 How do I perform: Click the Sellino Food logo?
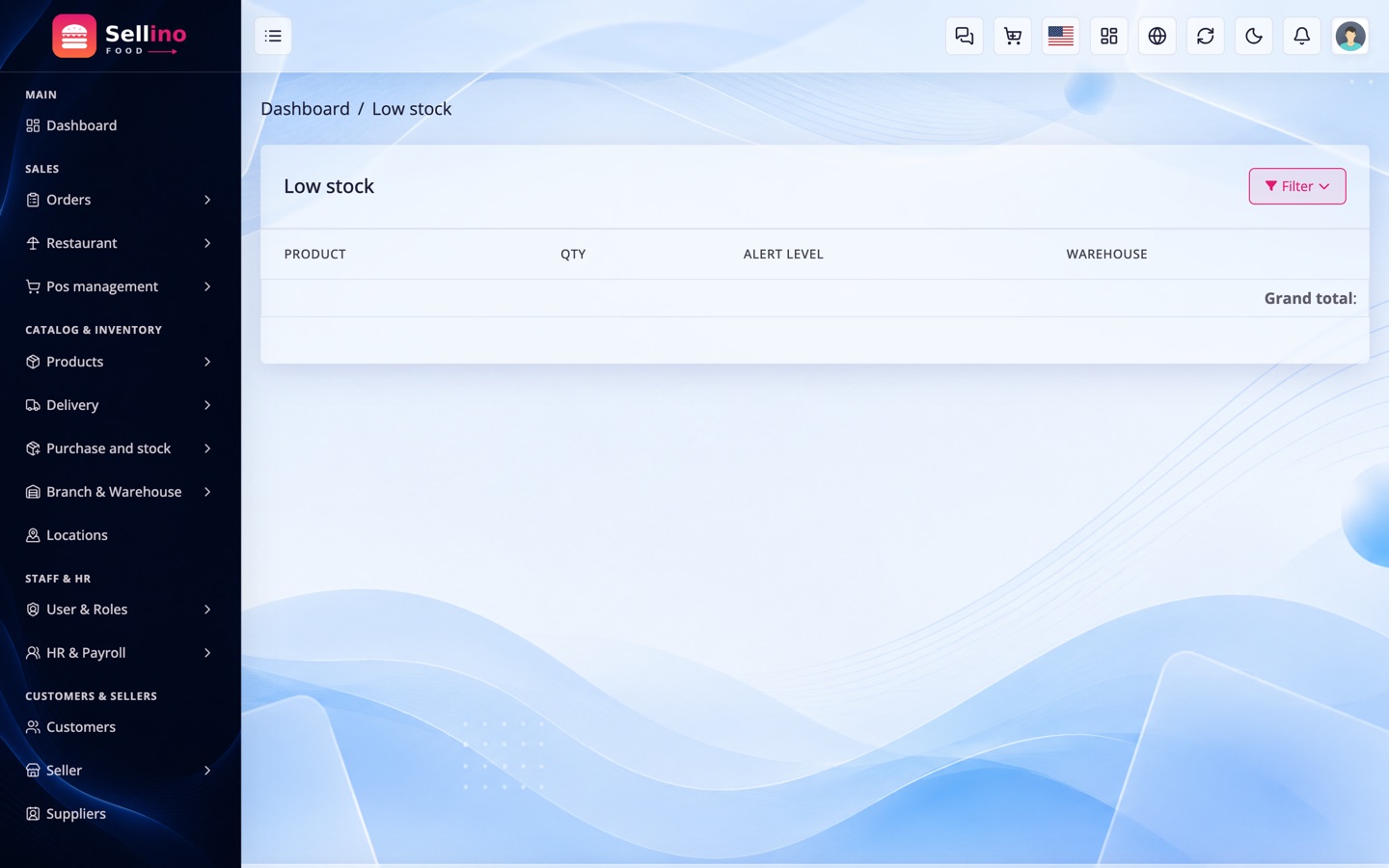pyautogui.click(x=120, y=37)
